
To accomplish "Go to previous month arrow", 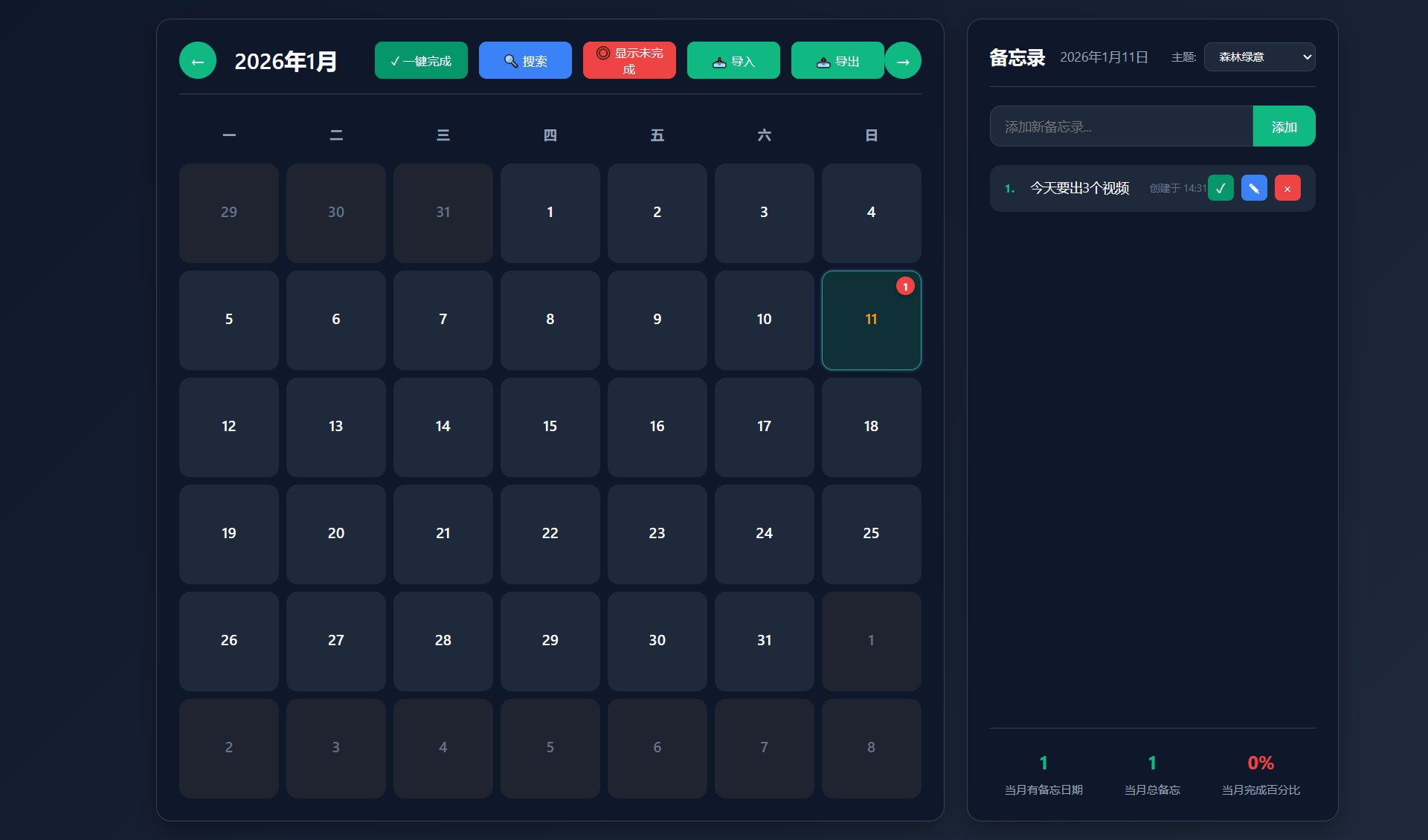I will [x=198, y=61].
